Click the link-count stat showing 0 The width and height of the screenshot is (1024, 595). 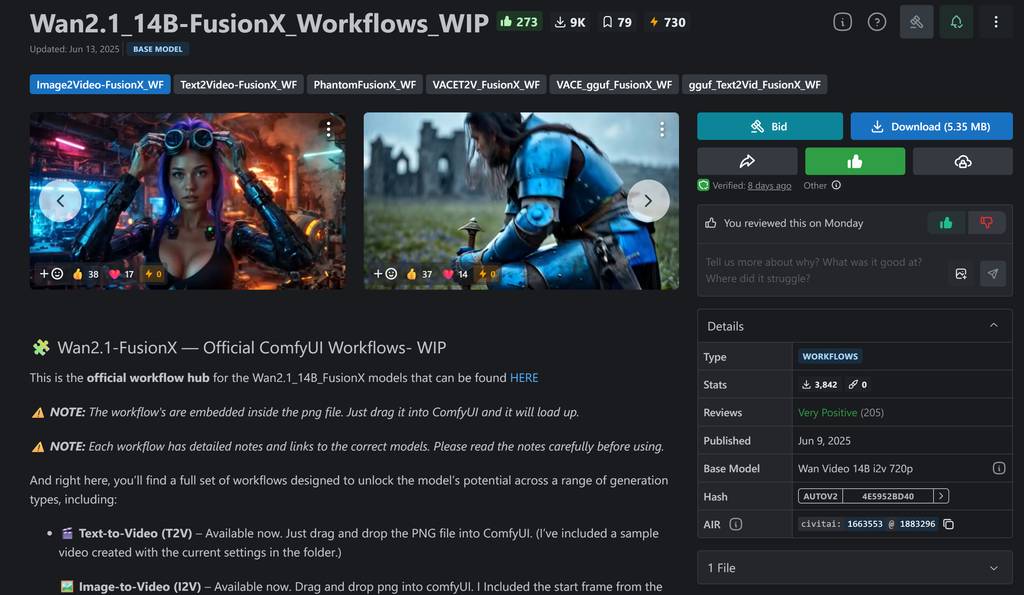point(857,385)
